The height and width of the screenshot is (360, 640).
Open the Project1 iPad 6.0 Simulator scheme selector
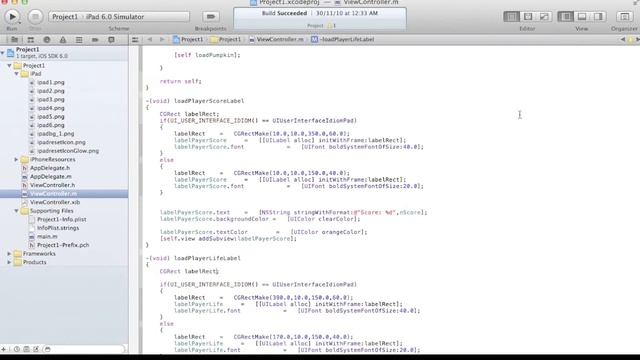(x=119, y=17)
